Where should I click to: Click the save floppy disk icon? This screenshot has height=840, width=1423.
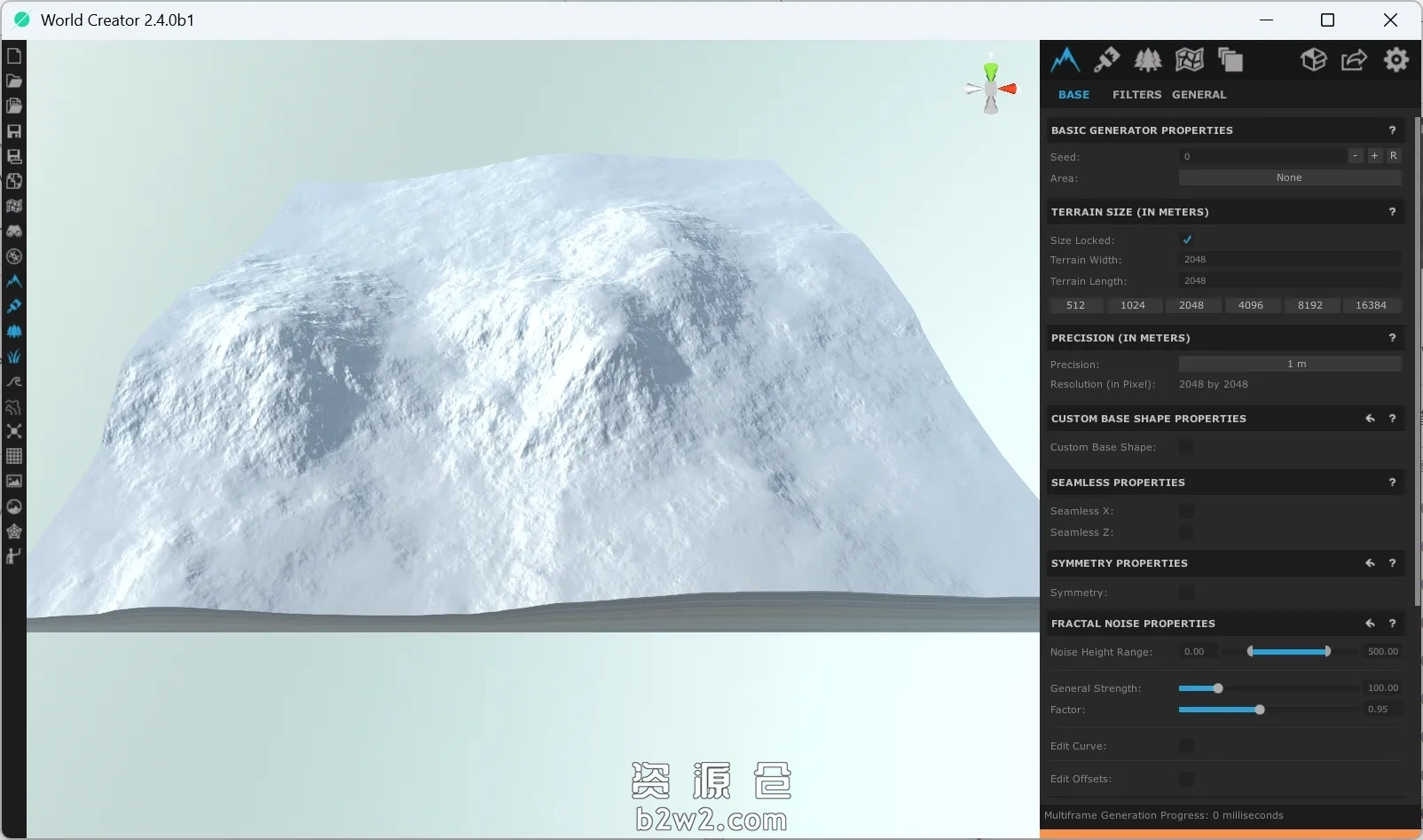click(x=14, y=131)
